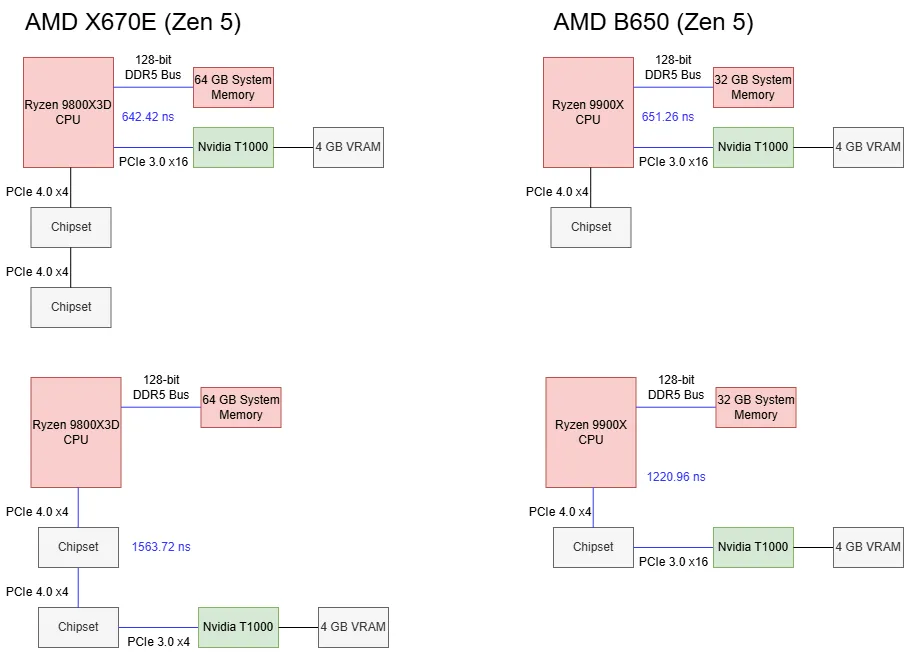Click the AMD X670E (Zen 5) heading

point(133,22)
